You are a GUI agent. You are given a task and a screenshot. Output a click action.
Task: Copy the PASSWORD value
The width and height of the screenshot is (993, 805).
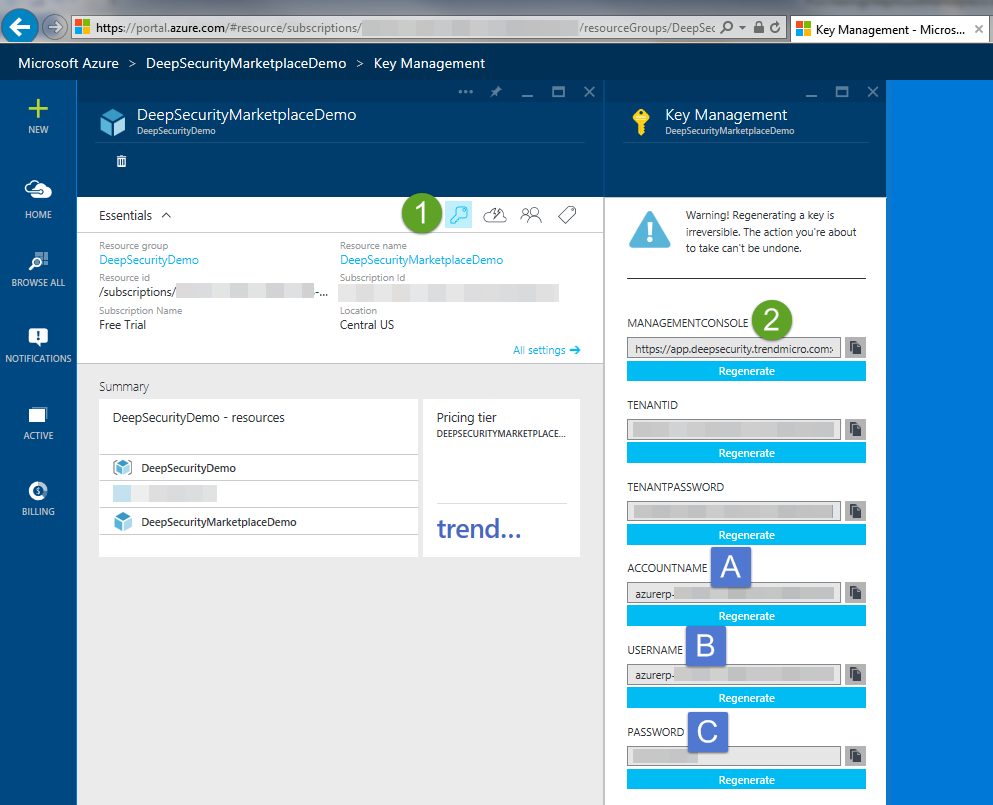tap(855, 756)
